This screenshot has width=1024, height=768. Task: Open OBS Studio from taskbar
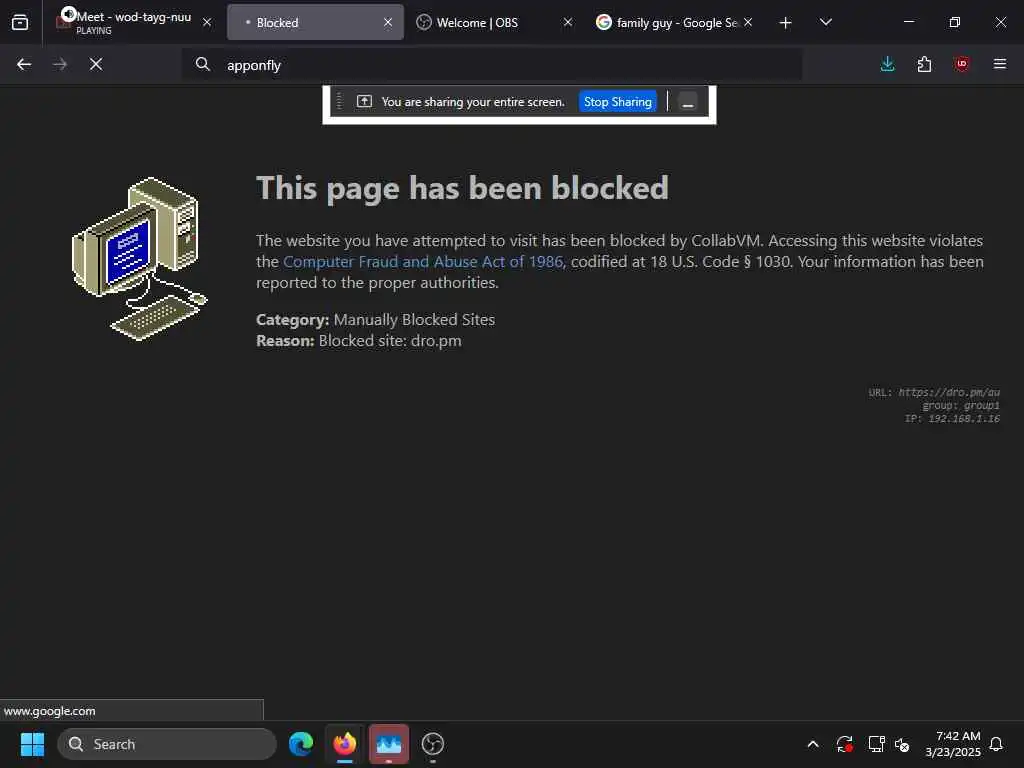[x=432, y=744]
